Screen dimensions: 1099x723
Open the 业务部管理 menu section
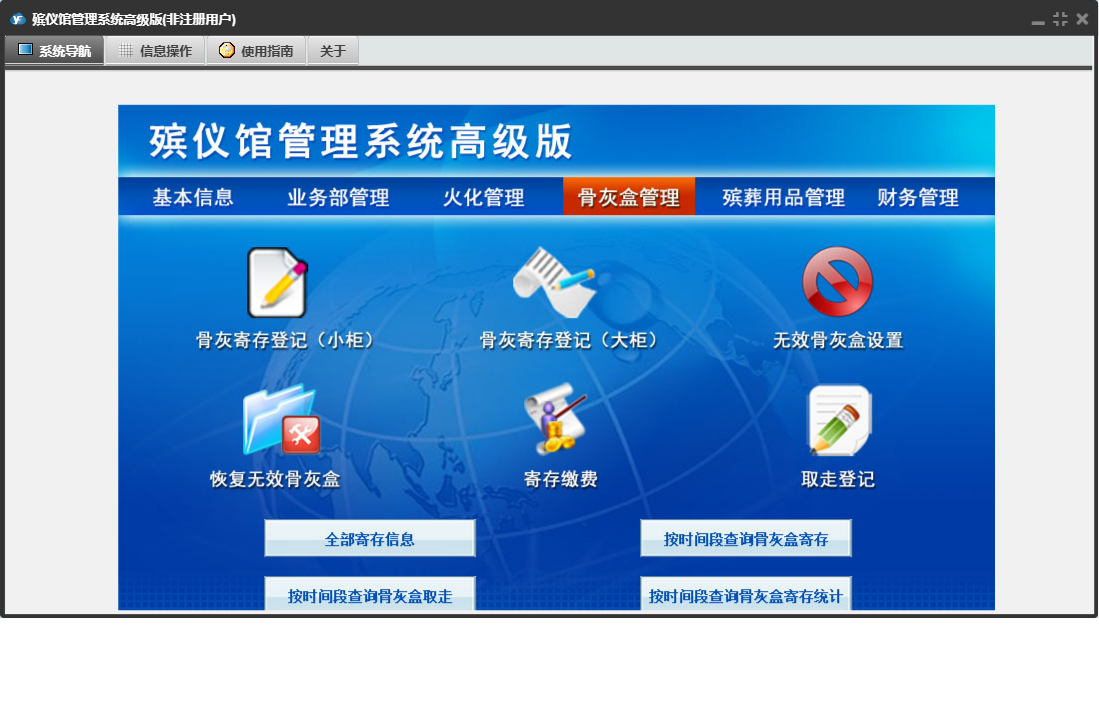[x=338, y=198]
